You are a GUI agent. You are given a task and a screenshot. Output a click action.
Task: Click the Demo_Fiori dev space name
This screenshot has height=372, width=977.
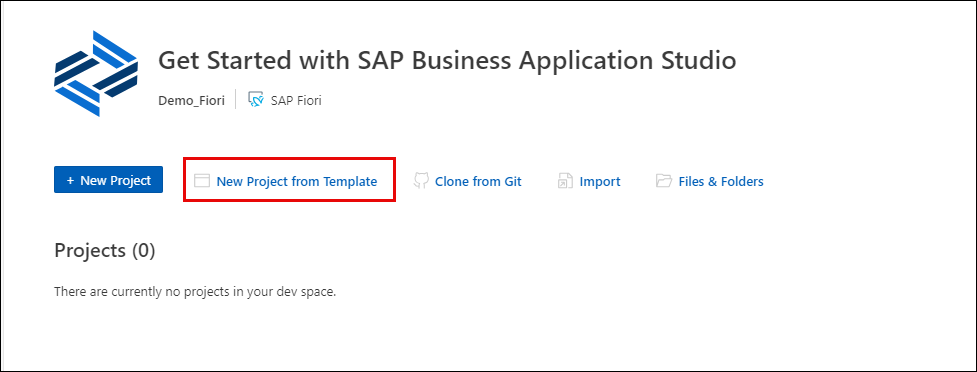click(191, 100)
